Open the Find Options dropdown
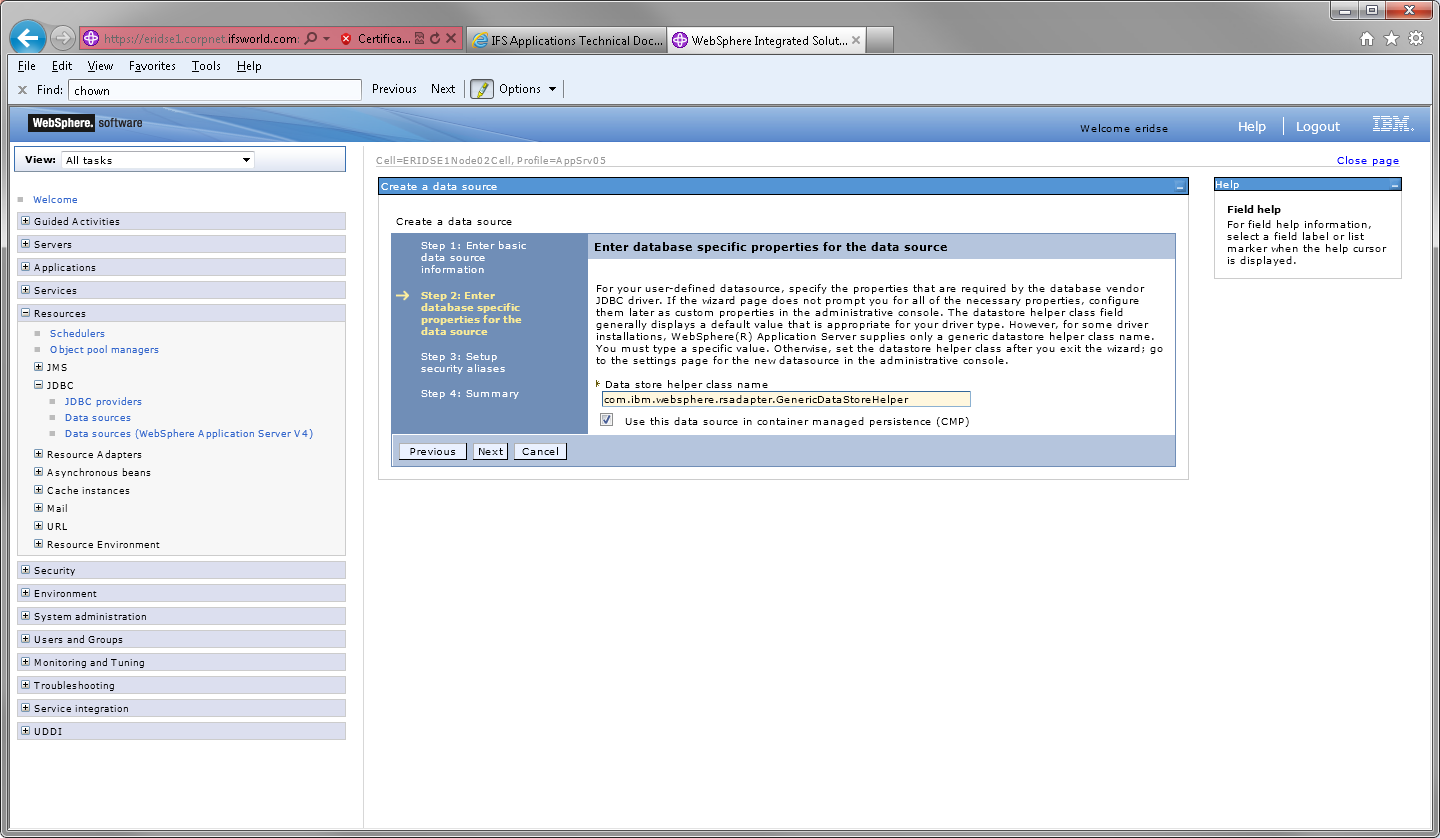The height and width of the screenshot is (838, 1440). [x=528, y=89]
